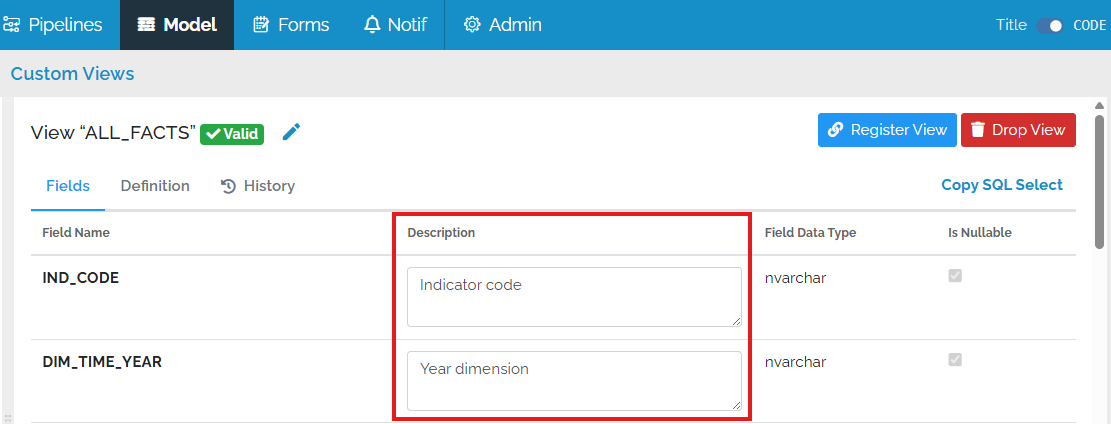Click the link icon on Register View
This screenshot has height=424, width=1111.
[836, 130]
